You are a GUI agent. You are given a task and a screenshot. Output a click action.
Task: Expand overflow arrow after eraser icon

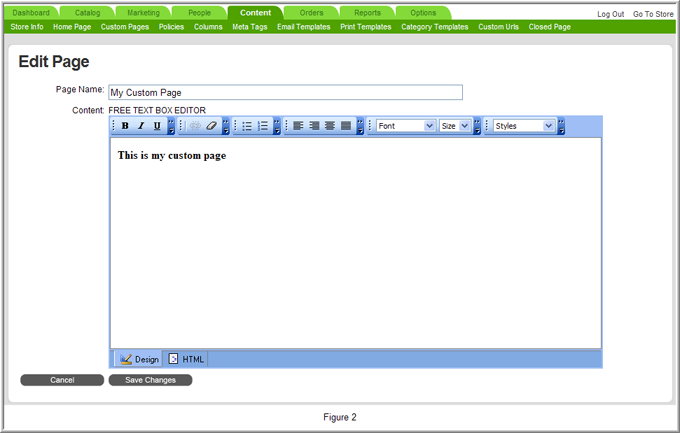[226, 126]
